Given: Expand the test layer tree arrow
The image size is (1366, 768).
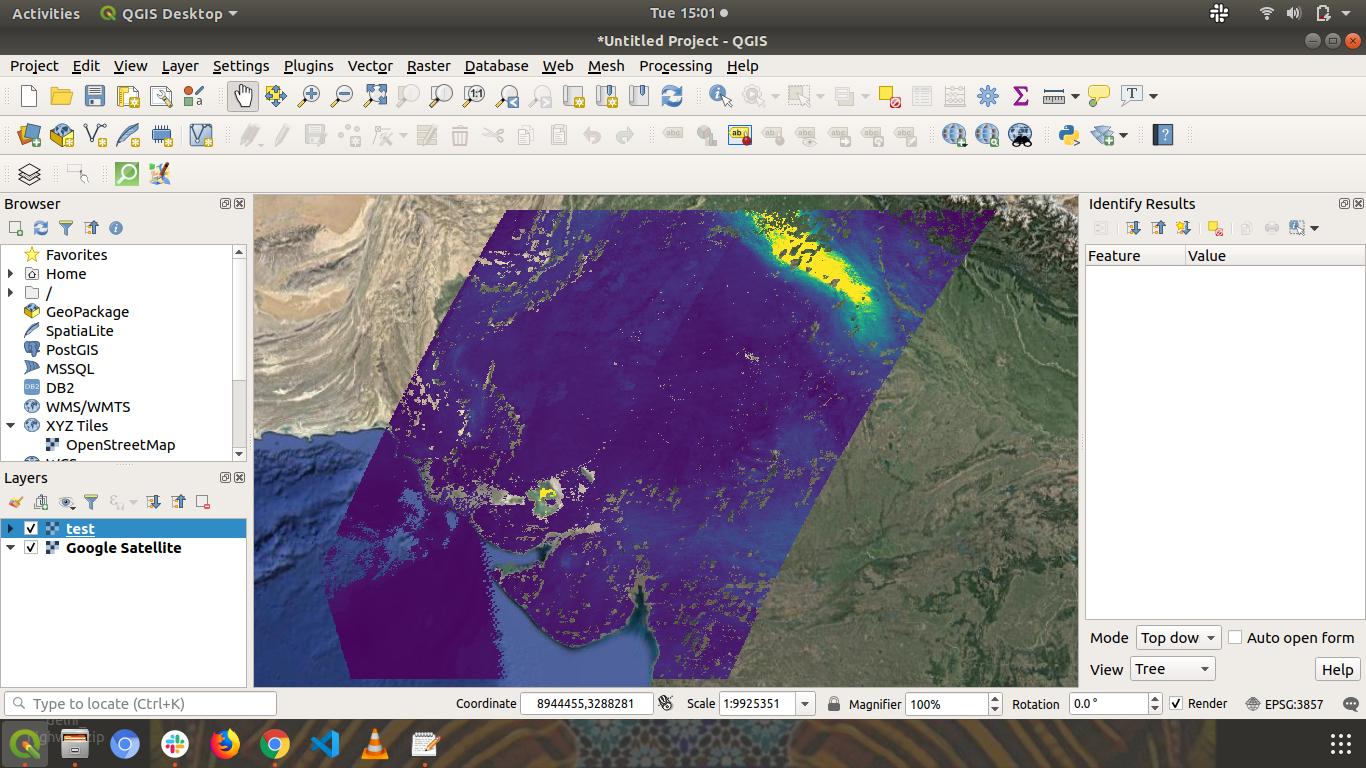Looking at the screenshot, I should [11, 528].
